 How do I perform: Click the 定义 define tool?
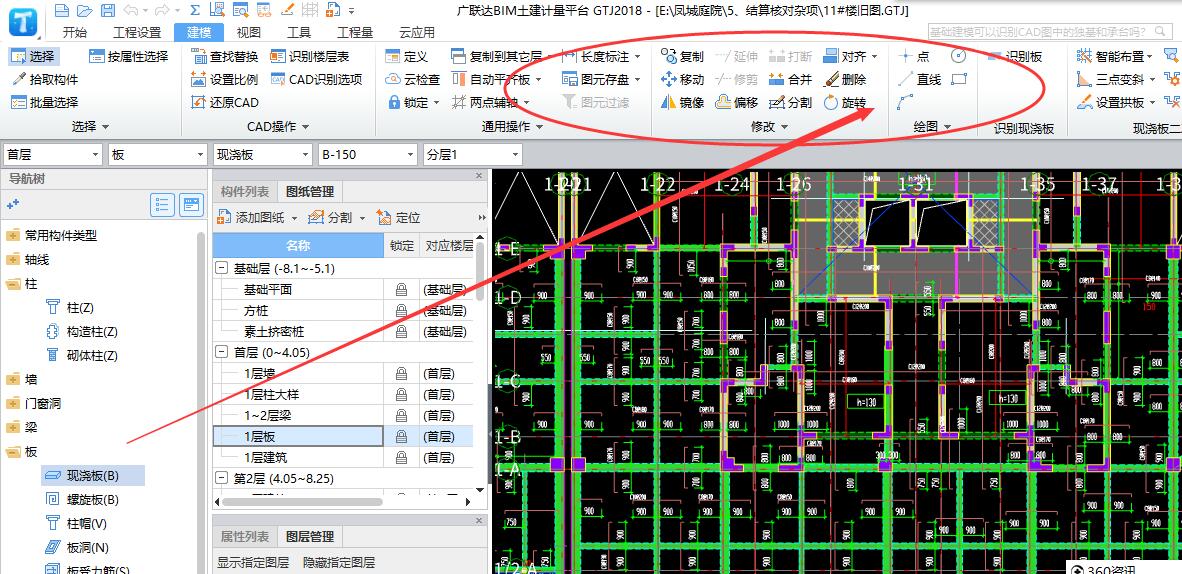pos(407,56)
